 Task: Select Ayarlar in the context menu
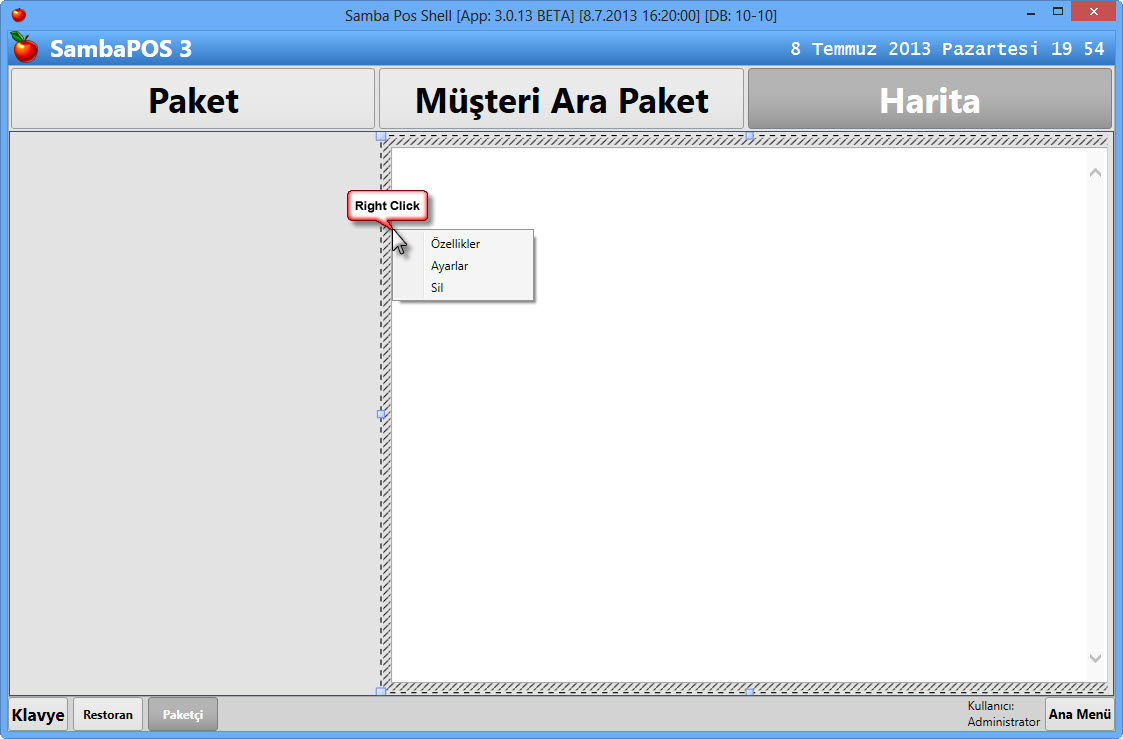click(449, 266)
